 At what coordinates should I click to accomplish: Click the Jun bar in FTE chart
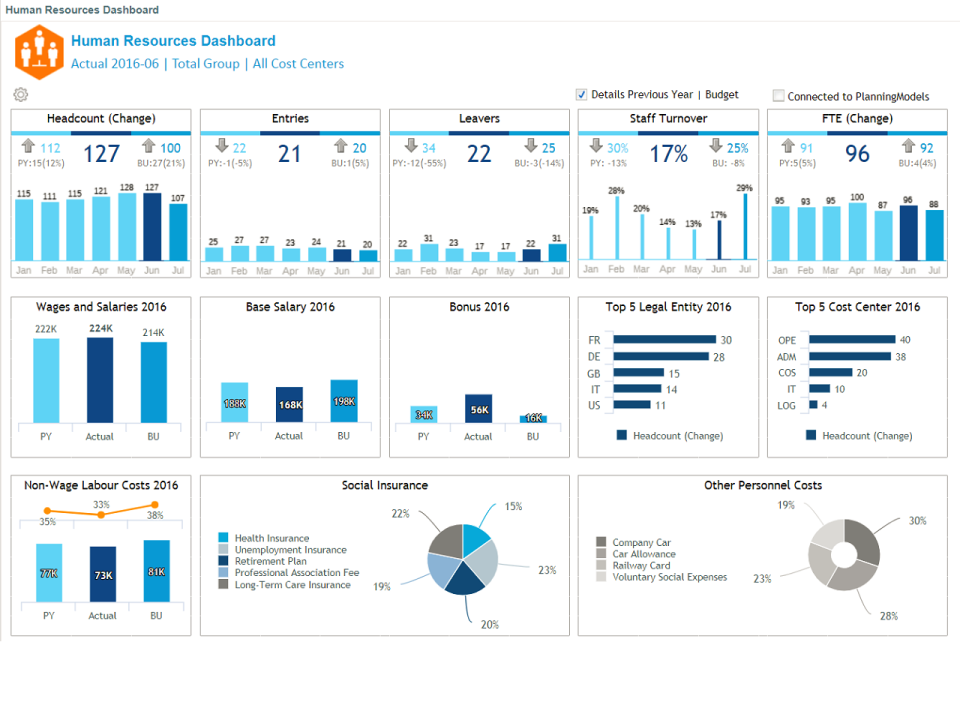(909, 233)
